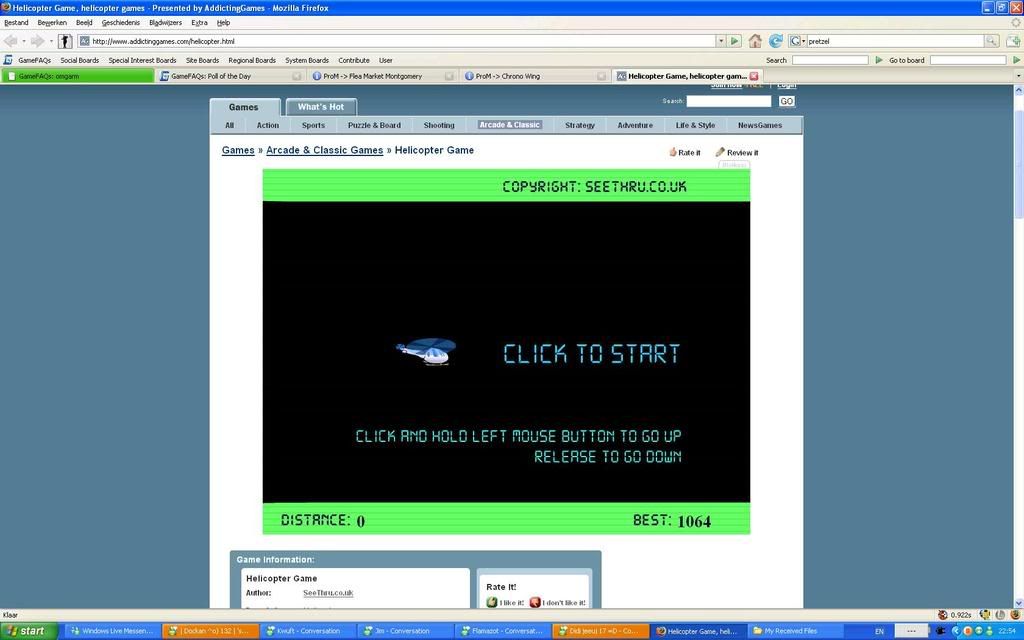Select the Puzzle & Board category
The image size is (1024, 640).
point(374,126)
